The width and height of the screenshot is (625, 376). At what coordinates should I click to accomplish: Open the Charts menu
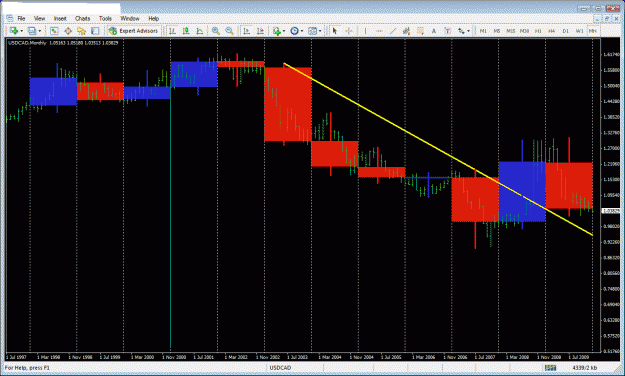tap(83, 18)
